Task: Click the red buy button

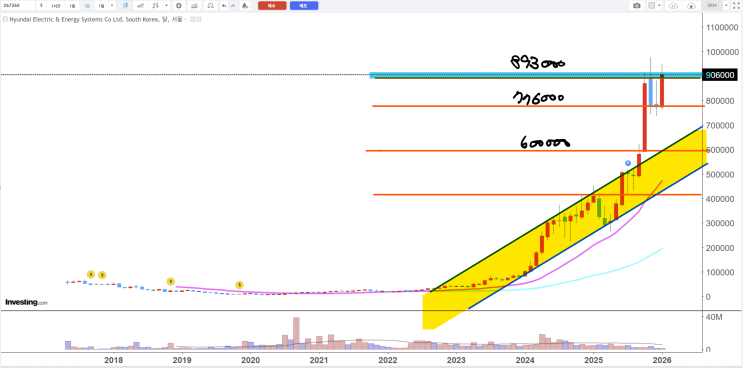Action: [x=272, y=6]
